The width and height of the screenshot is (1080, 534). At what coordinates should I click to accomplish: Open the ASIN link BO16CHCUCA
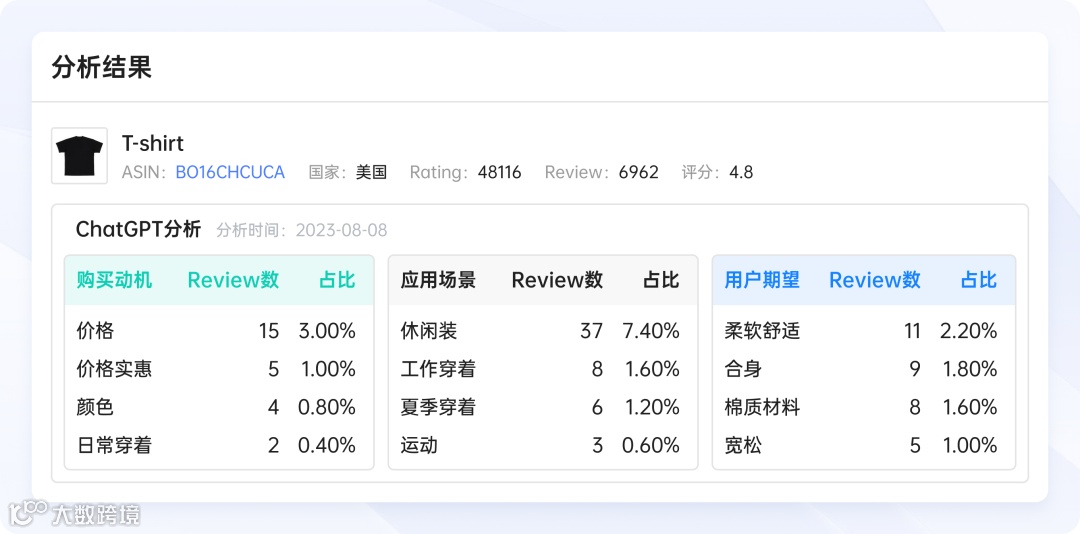[230, 172]
